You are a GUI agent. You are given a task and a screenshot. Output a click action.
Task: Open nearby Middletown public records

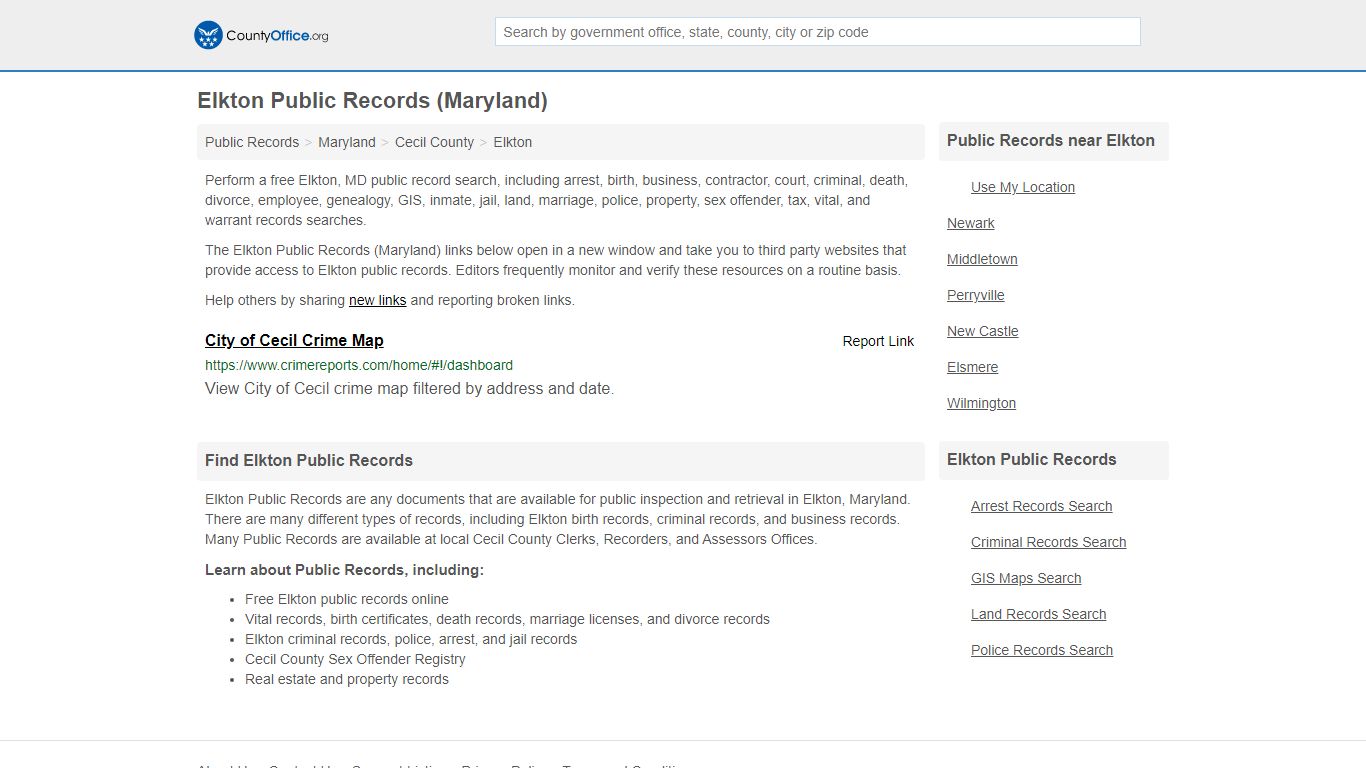[982, 259]
